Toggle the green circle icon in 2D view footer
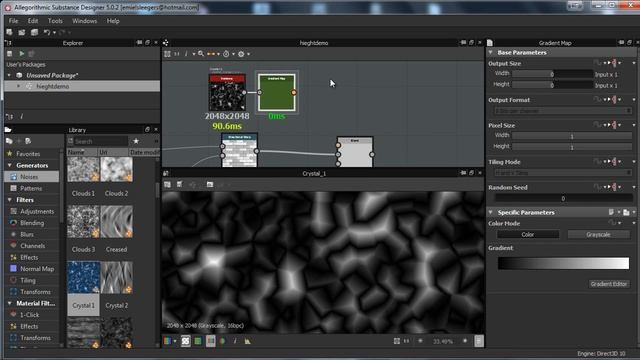Image resolution: width=640 pixels, height=360 pixels. [x=222, y=341]
